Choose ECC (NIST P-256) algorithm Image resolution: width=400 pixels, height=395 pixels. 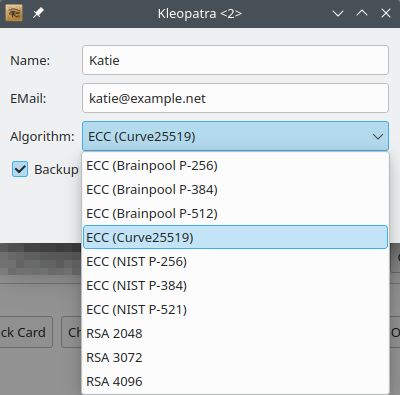(235, 261)
